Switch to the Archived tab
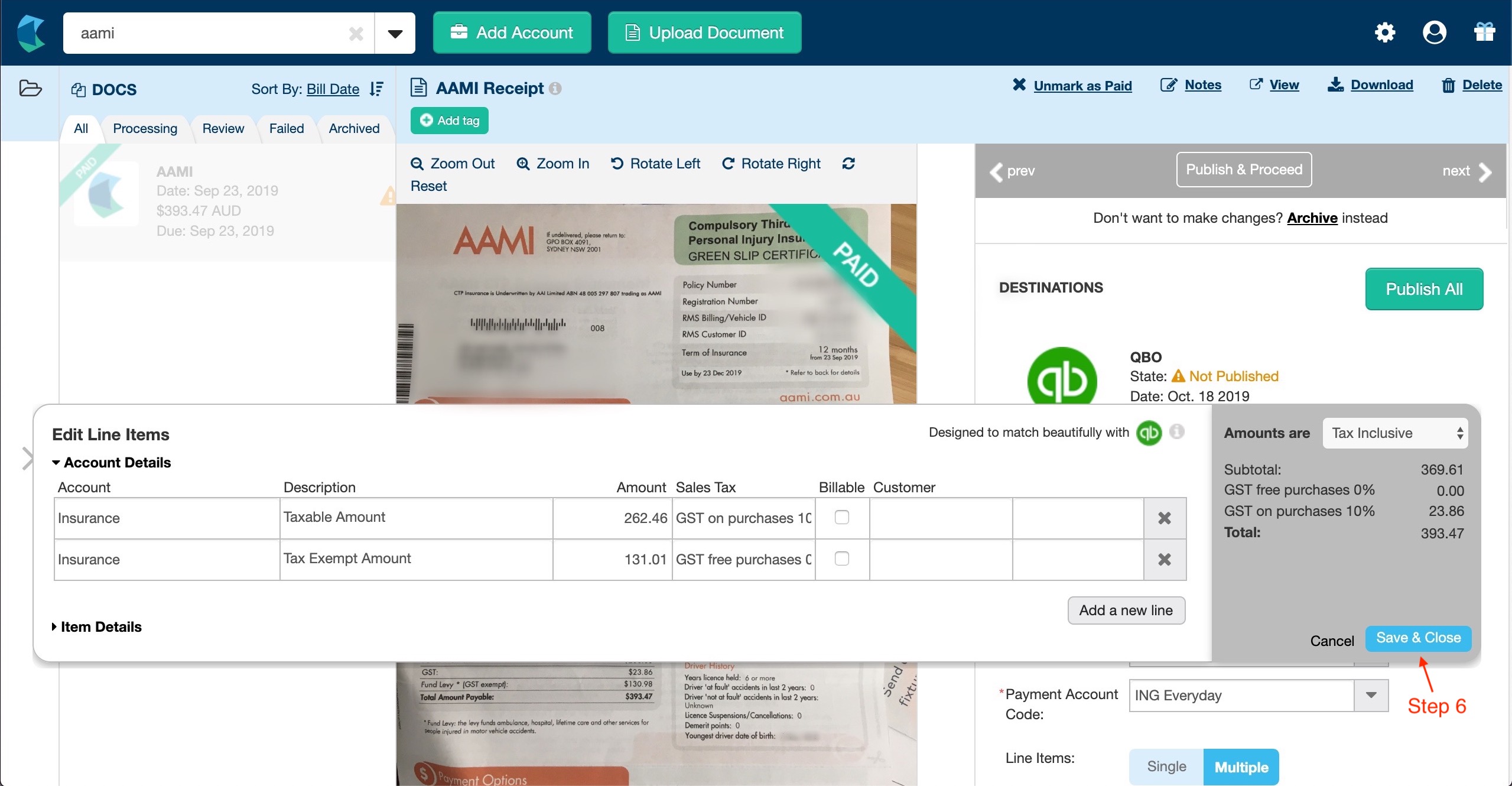 [354, 128]
